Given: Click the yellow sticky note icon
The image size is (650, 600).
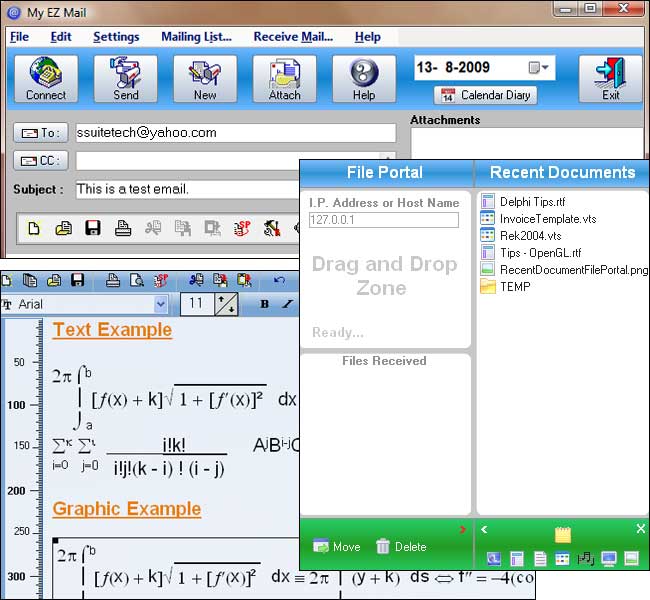Looking at the screenshot, I should [x=563, y=534].
